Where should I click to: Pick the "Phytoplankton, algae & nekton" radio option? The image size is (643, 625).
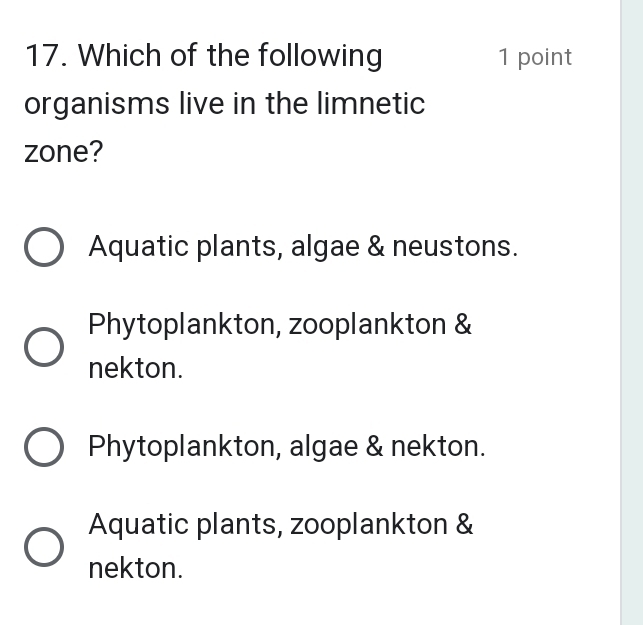pyautogui.click(x=44, y=447)
